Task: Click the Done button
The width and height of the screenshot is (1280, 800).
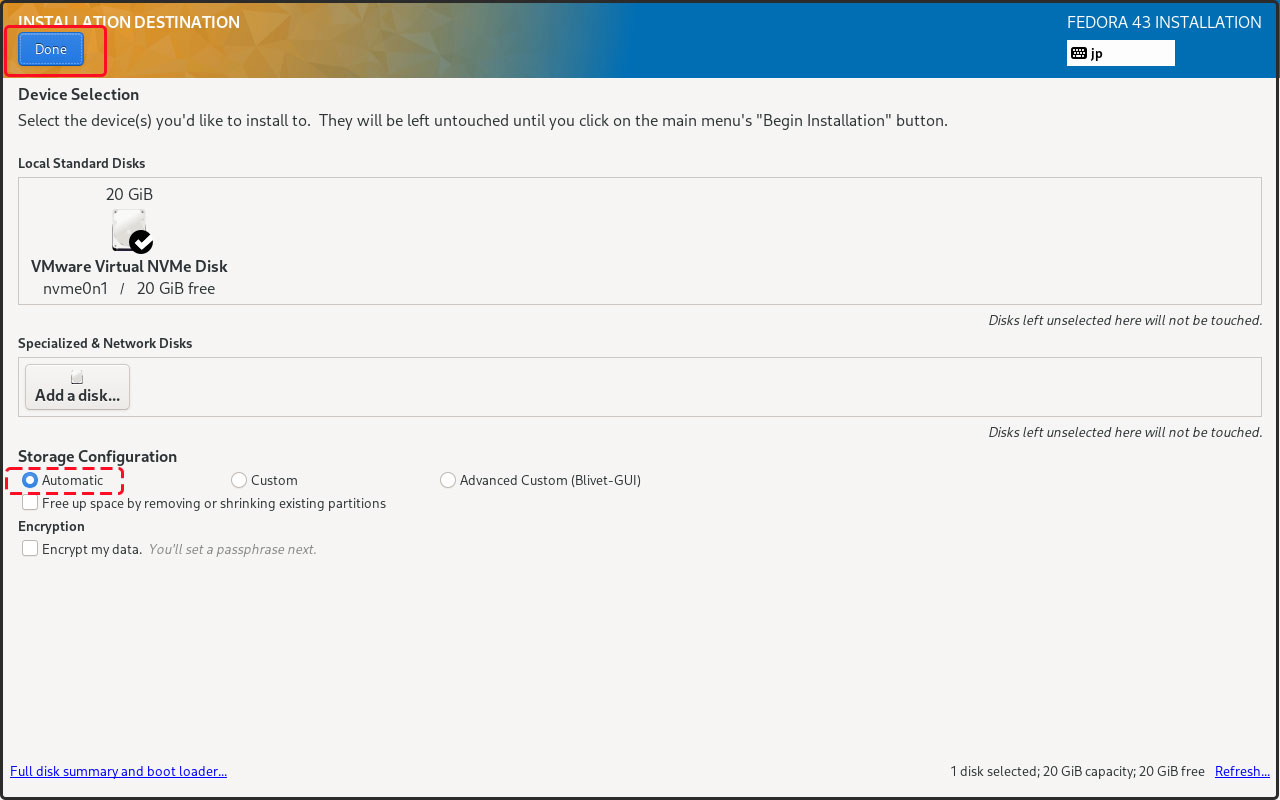Action: [x=51, y=49]
